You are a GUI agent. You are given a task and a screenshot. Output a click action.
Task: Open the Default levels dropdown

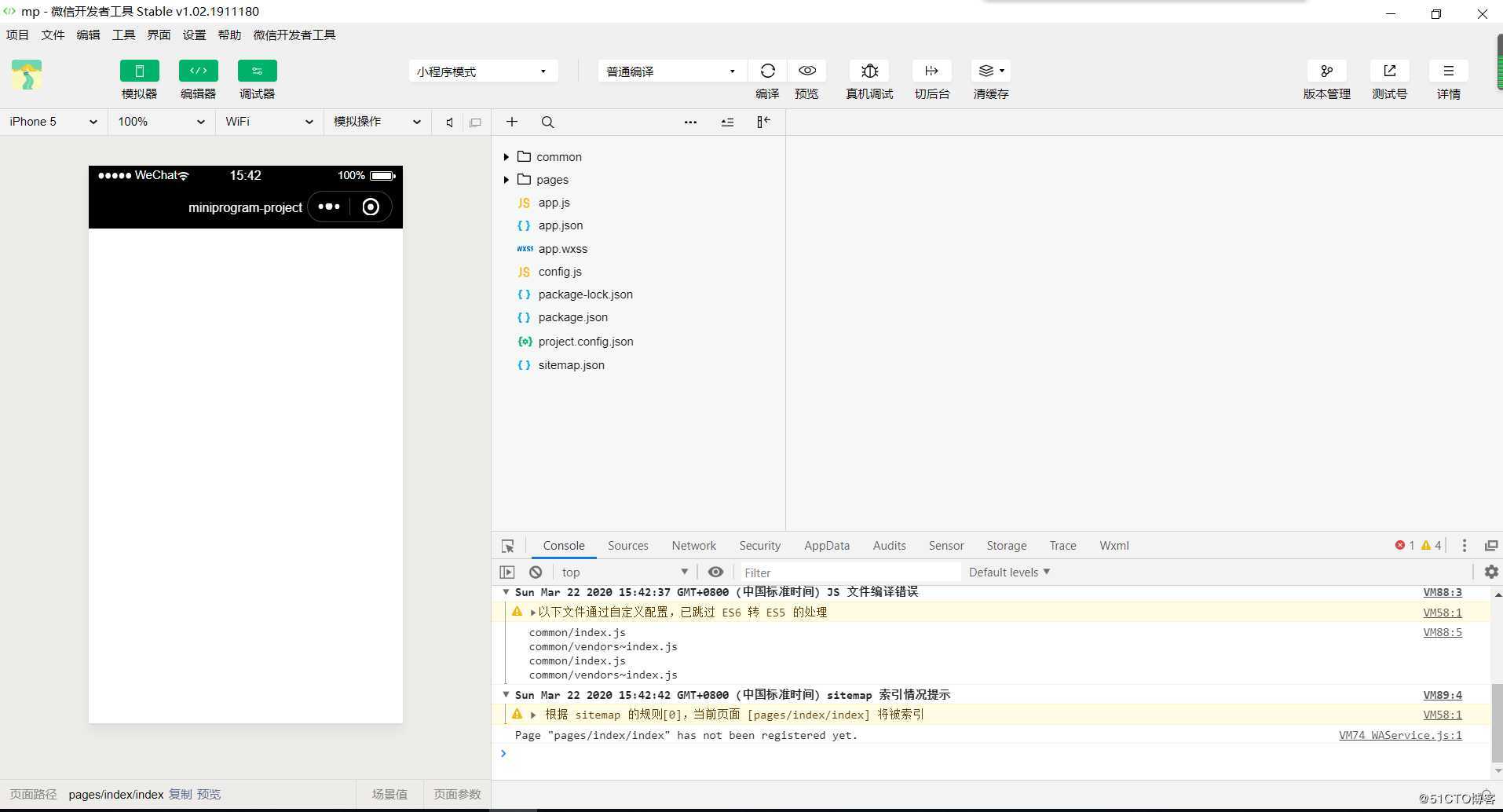tap(1009, 572)
